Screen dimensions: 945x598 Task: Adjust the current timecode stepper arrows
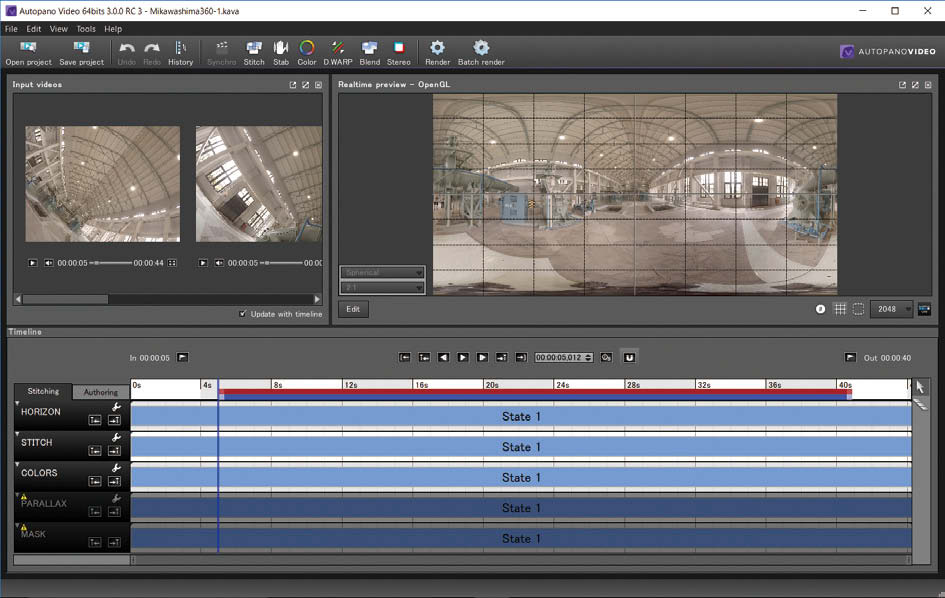tap(589, 357)
